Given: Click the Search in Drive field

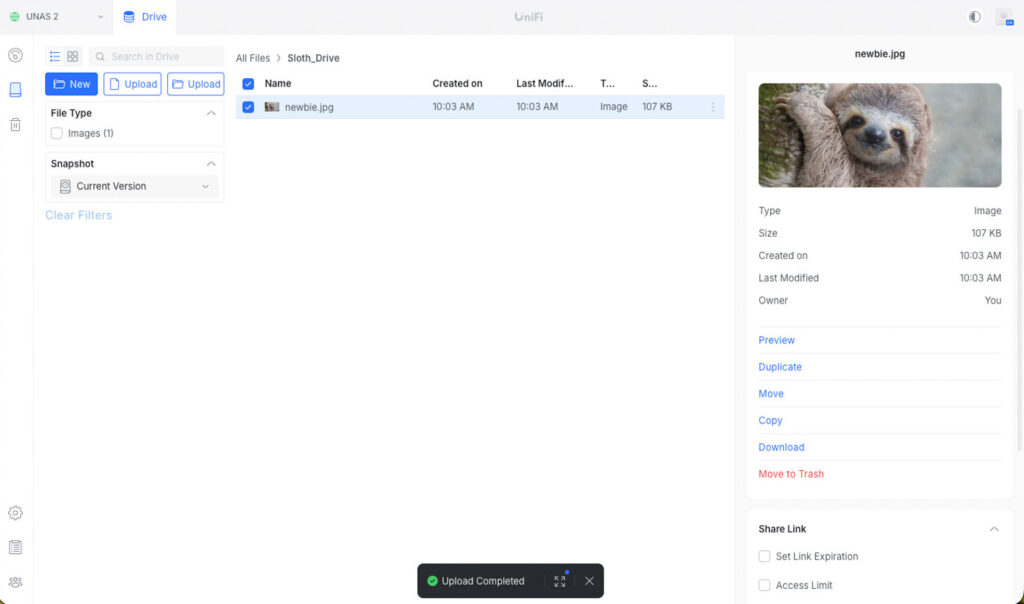Looking at the screenshot, I should point(160,57).
